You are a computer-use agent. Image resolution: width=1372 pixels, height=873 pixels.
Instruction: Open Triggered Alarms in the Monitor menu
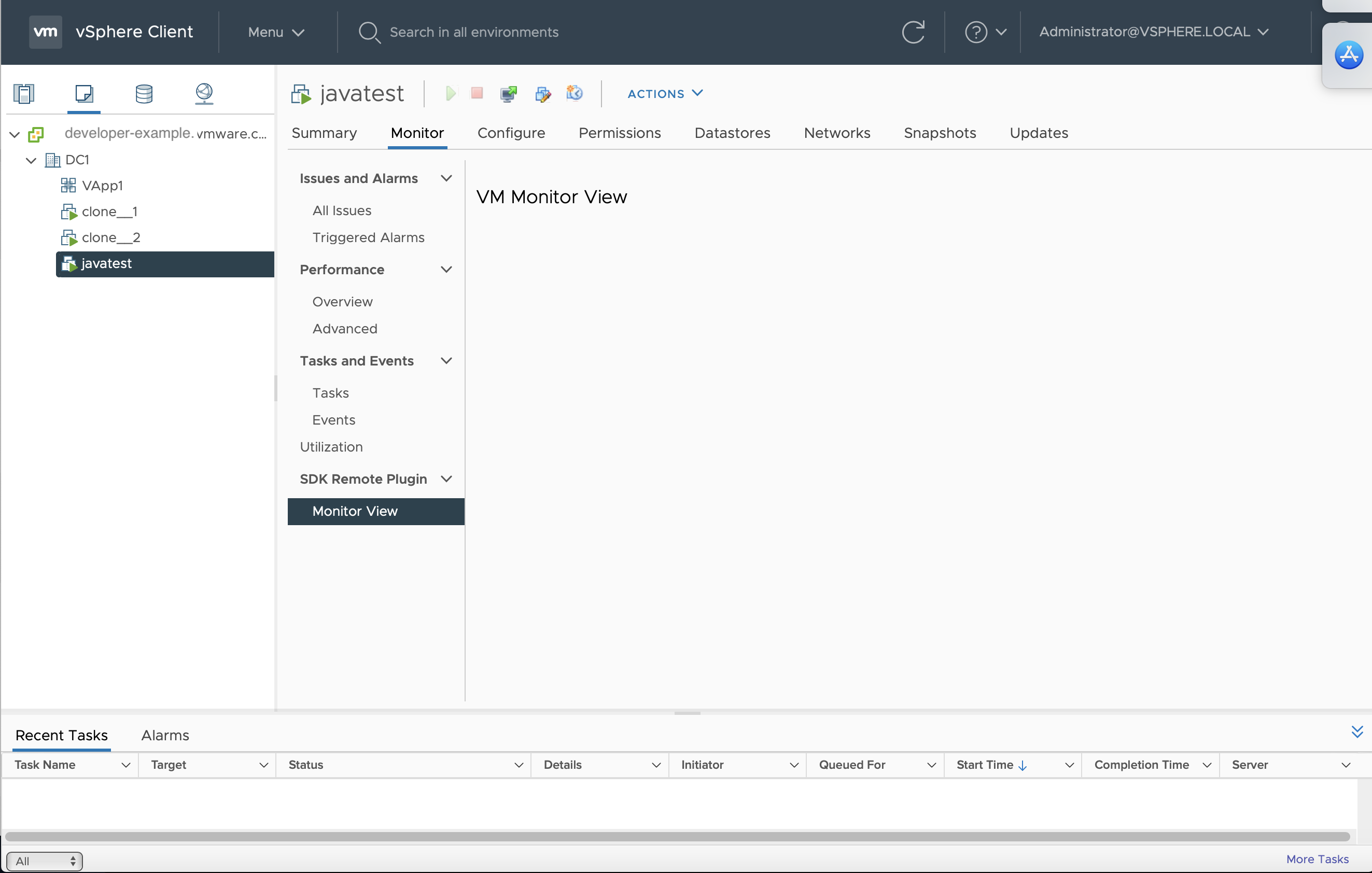coord(368,237)
